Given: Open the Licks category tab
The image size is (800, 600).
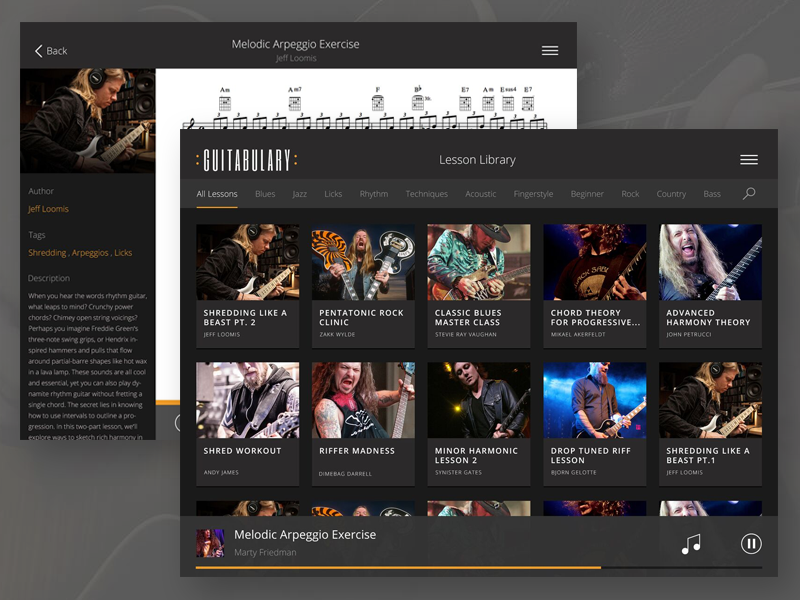Looking at the screenshot, I should pyautogui.click(x=333, y=194).
